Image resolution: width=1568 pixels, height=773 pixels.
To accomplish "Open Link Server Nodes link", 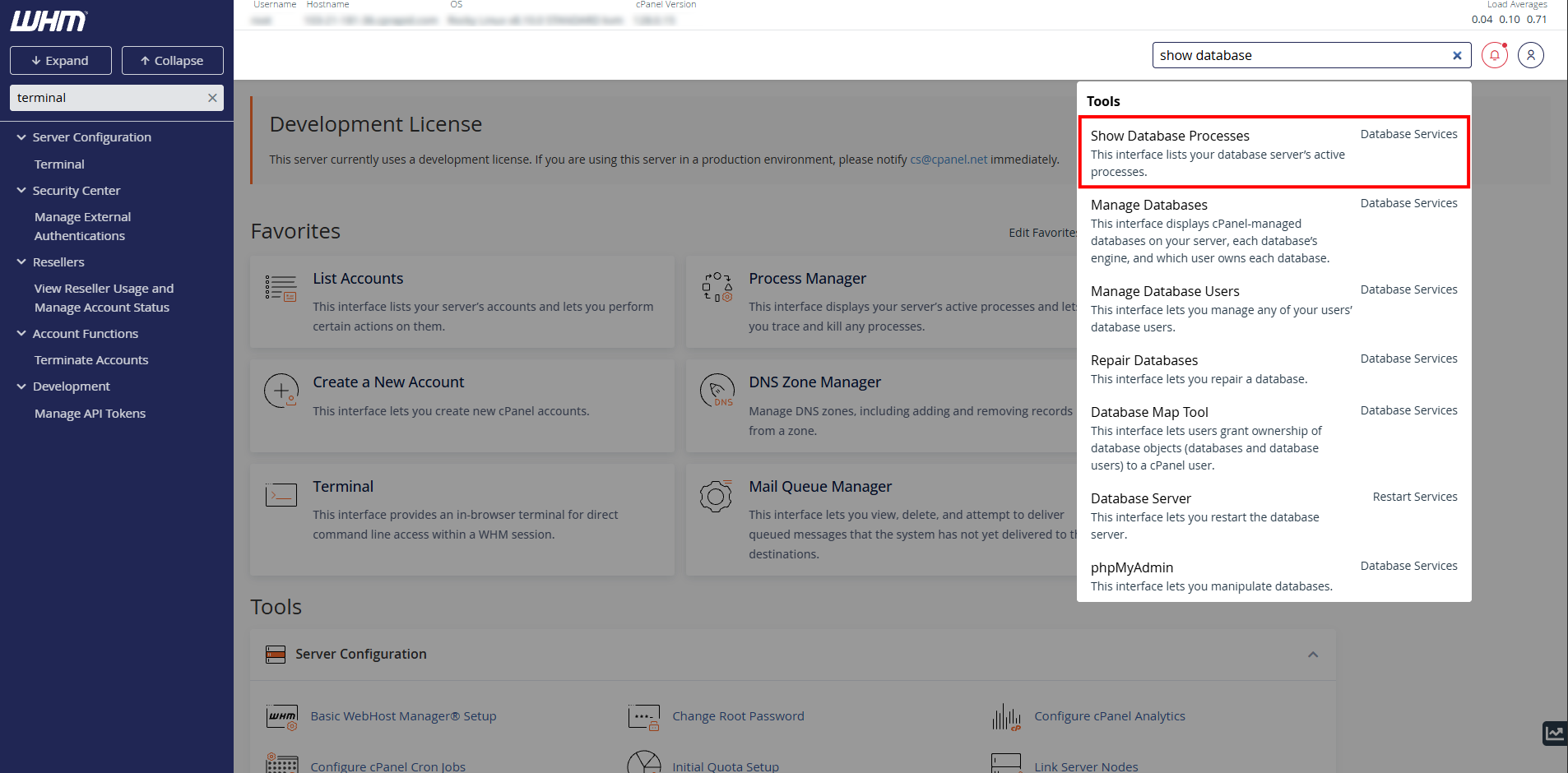I will [x=1086, y=766].
